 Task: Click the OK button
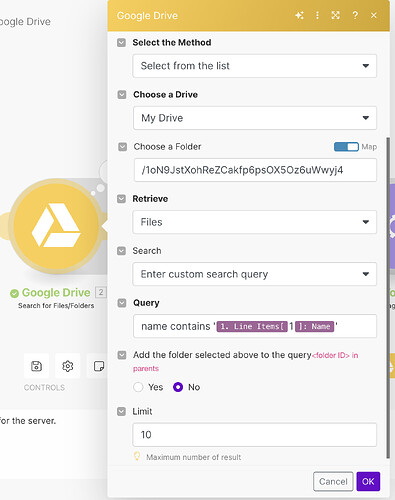click(368, 482)
